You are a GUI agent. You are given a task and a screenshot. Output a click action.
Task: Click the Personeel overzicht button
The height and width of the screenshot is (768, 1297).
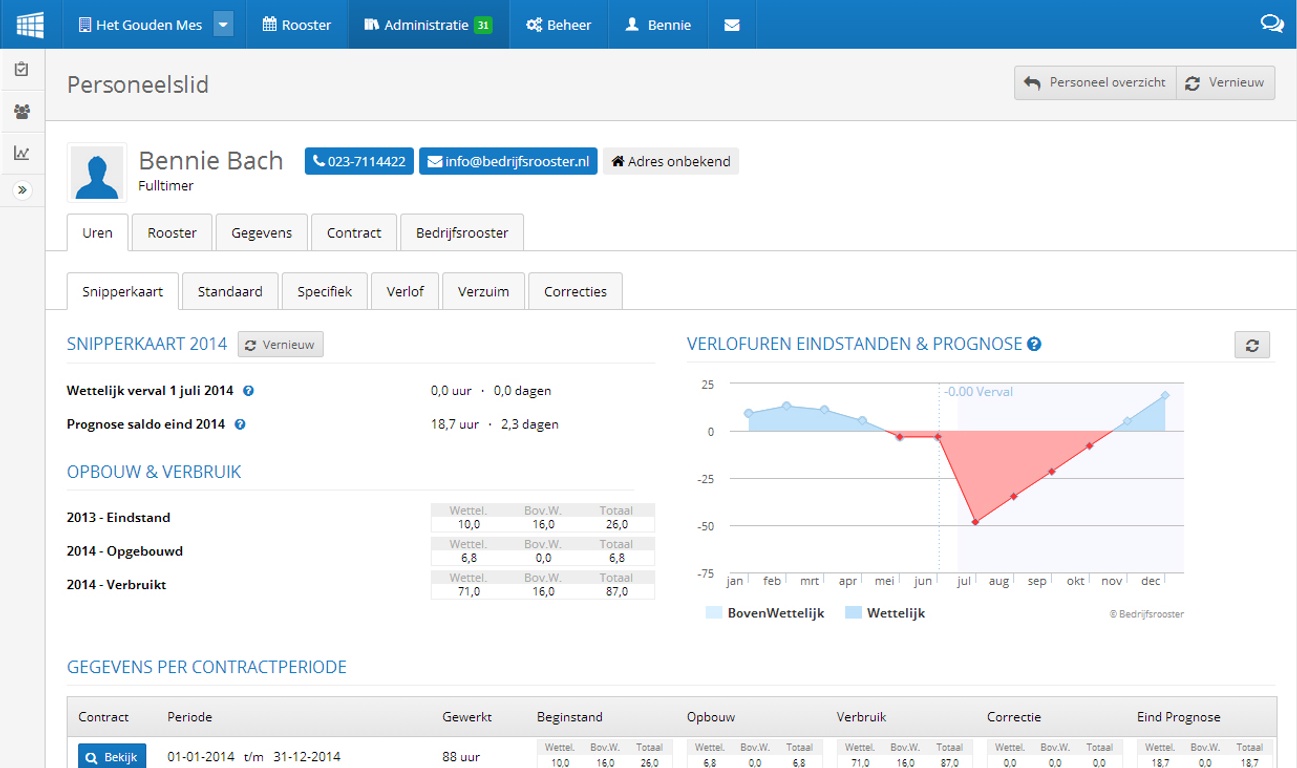(1095, 83)
